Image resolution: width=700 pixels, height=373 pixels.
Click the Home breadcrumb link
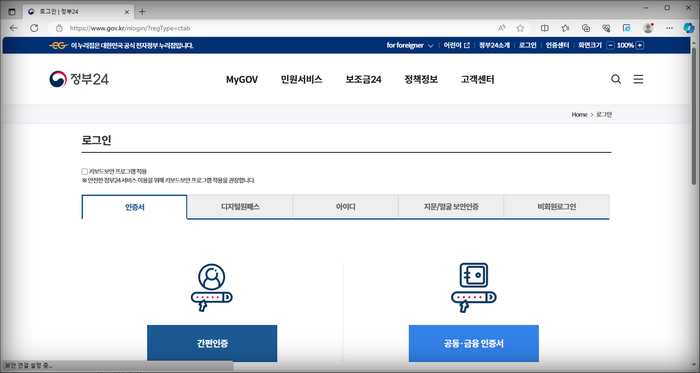[579, 115]
